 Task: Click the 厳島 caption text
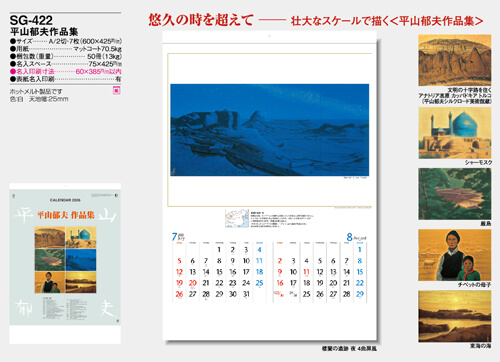point(486,224)
